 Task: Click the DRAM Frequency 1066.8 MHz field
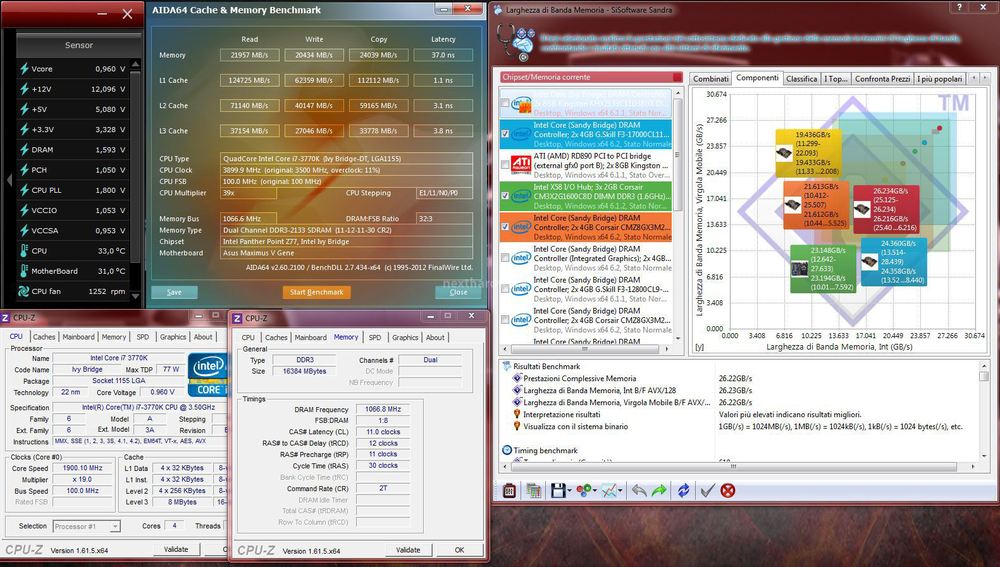pyautogui.click(x=383, y=409)
